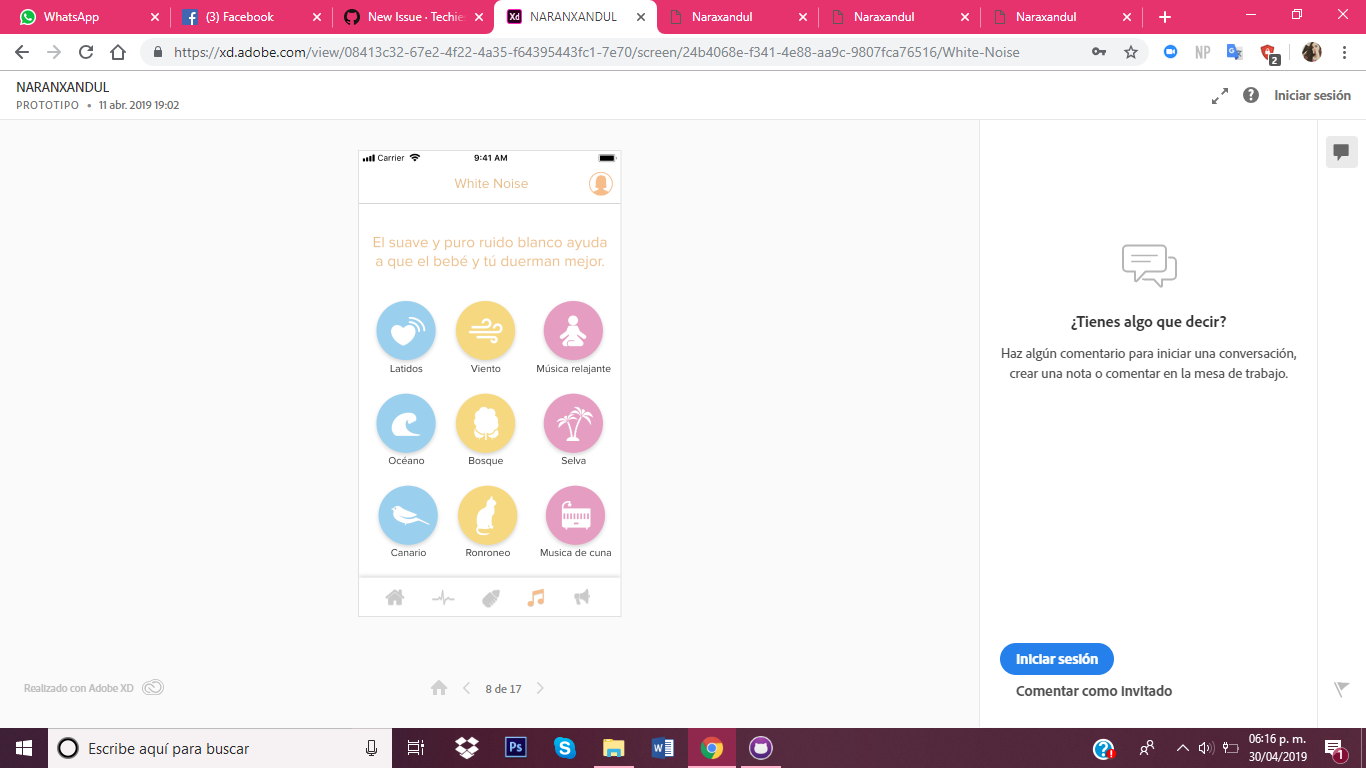The width and height of the screenshot is (1366, 768).
Task: Close the NARANXANDUL tab
Action: pyautogui.click(x=640, y=17)
